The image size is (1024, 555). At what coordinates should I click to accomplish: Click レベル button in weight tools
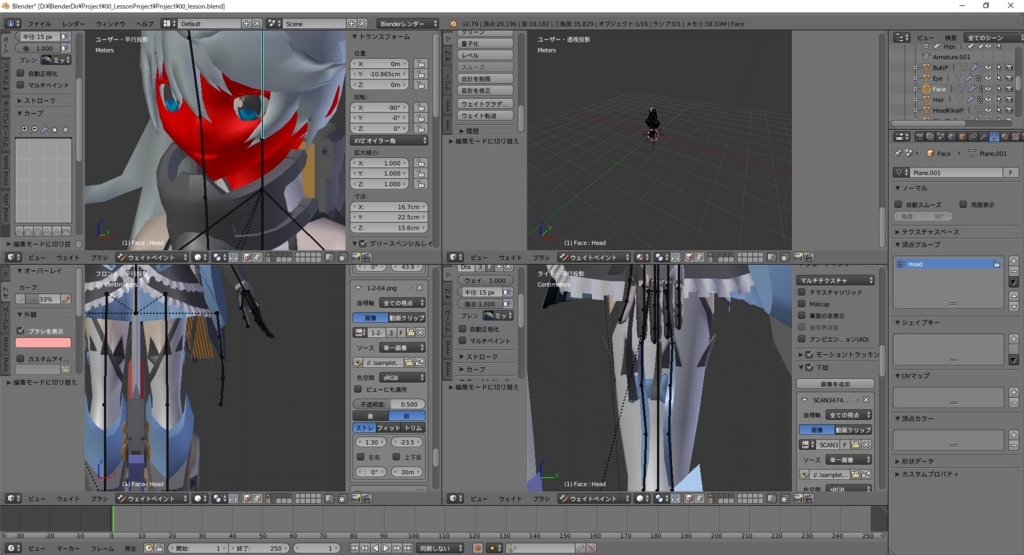485,56
